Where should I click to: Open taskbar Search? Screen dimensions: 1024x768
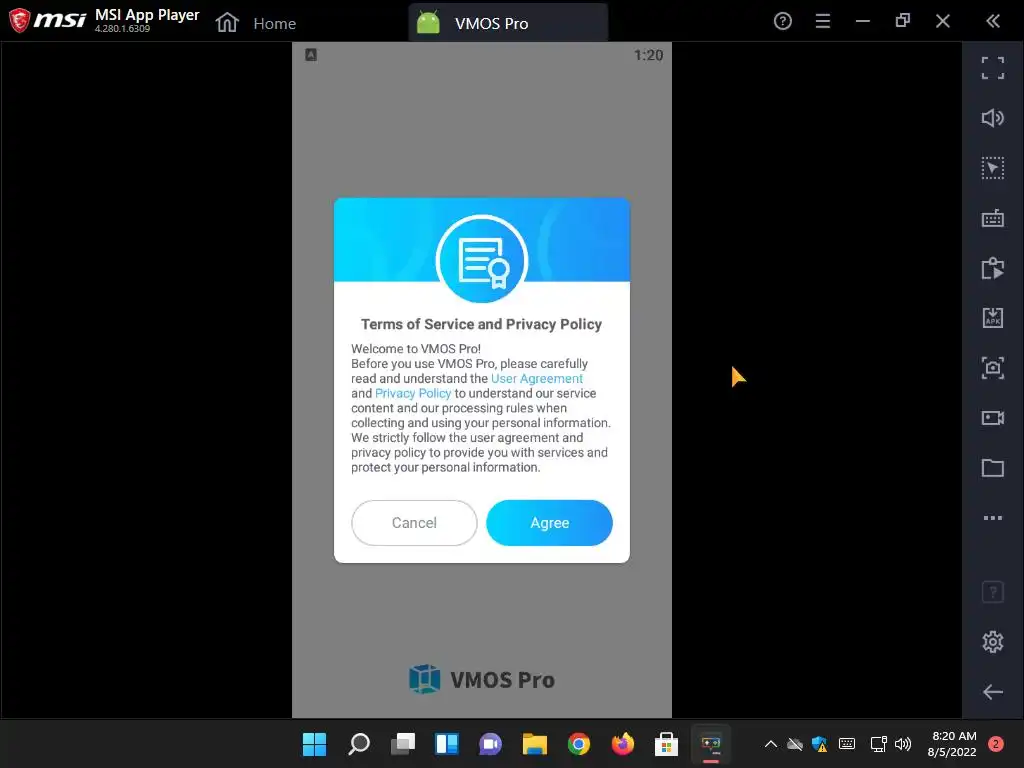[359, 744]
